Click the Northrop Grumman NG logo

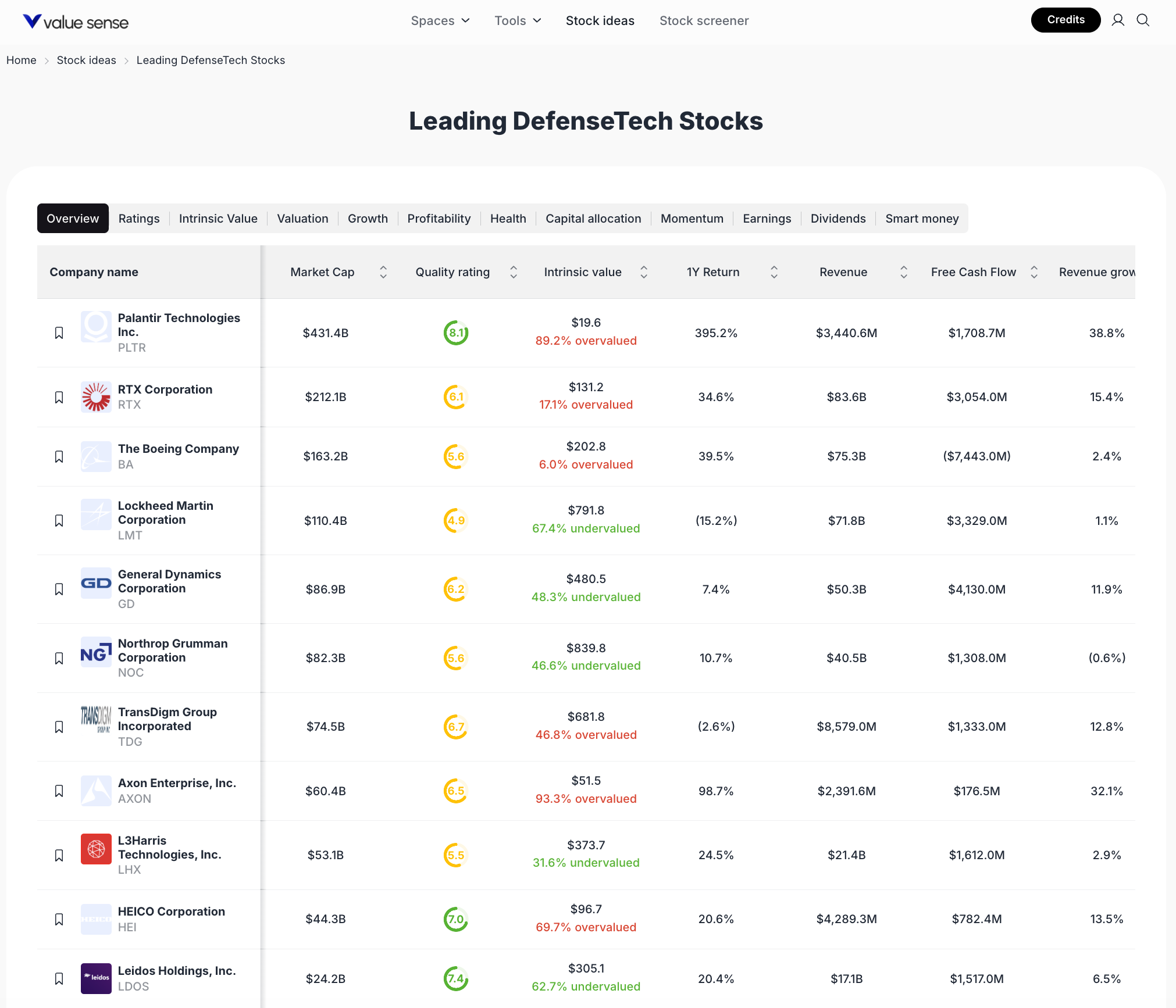coord(96,652)
